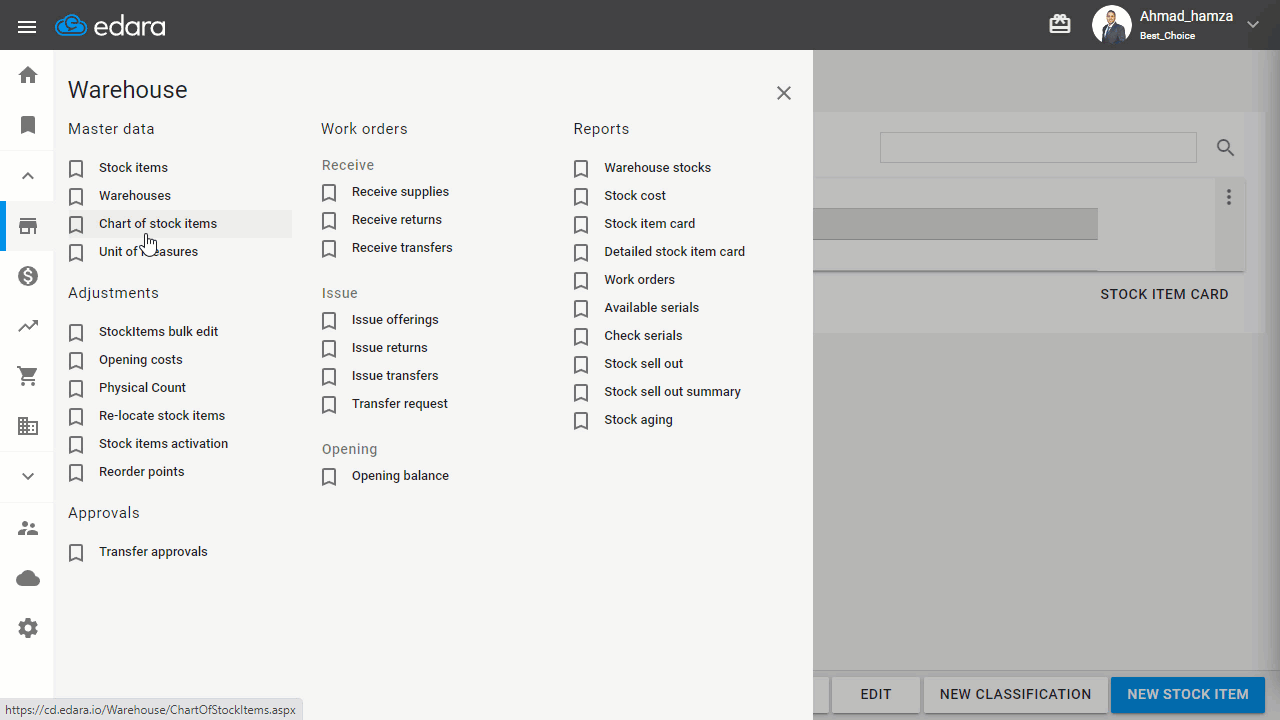This screenshot has height=720, width=1280.
Task: Select the Warehouse store sidebar icon
Action: (x=28, y=226)
